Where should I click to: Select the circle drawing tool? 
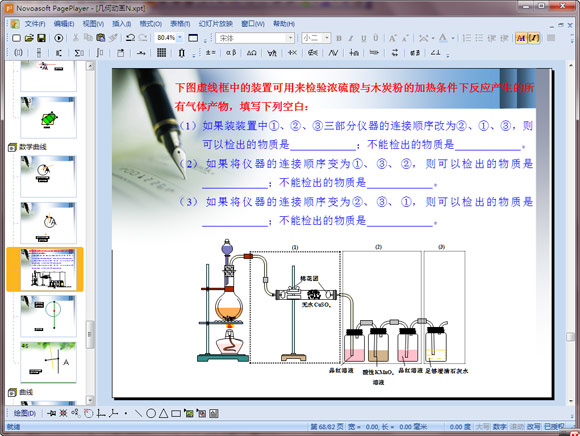click(x=151, y=413)
